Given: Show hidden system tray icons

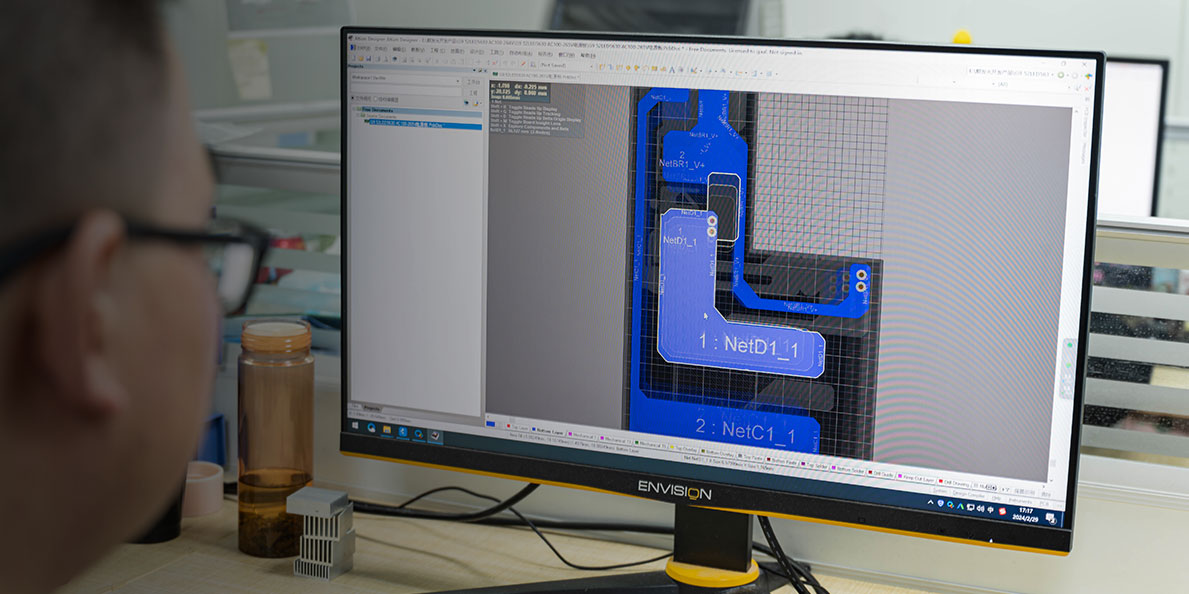Looking at the screenshot, I should click(931, 502).
